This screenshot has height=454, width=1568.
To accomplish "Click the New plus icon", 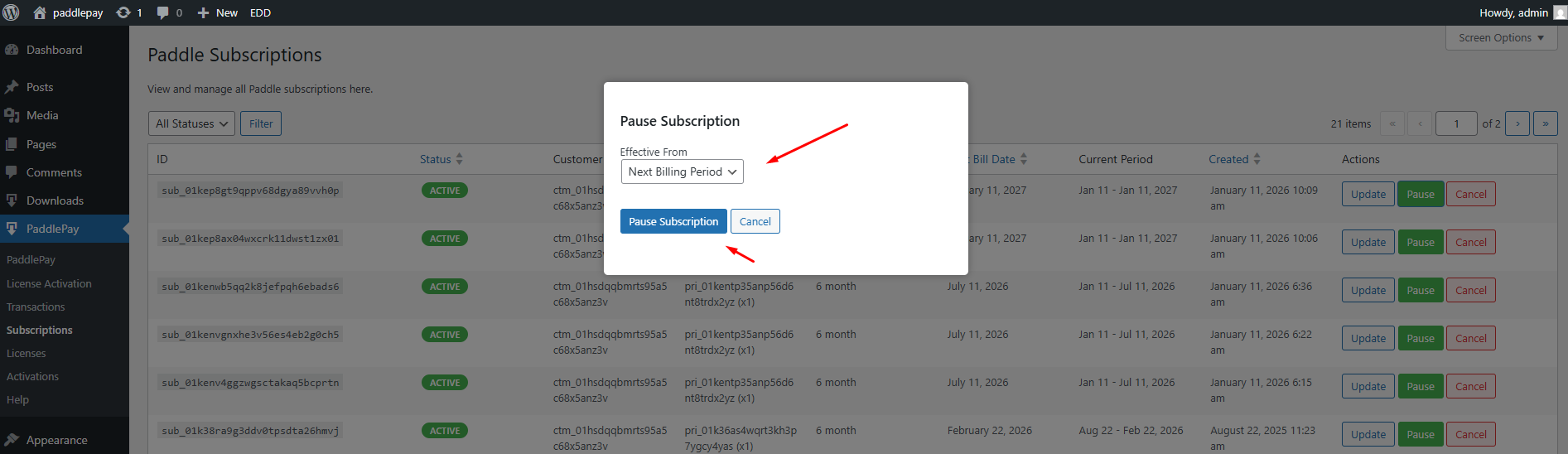I will [x=203, y=12].
